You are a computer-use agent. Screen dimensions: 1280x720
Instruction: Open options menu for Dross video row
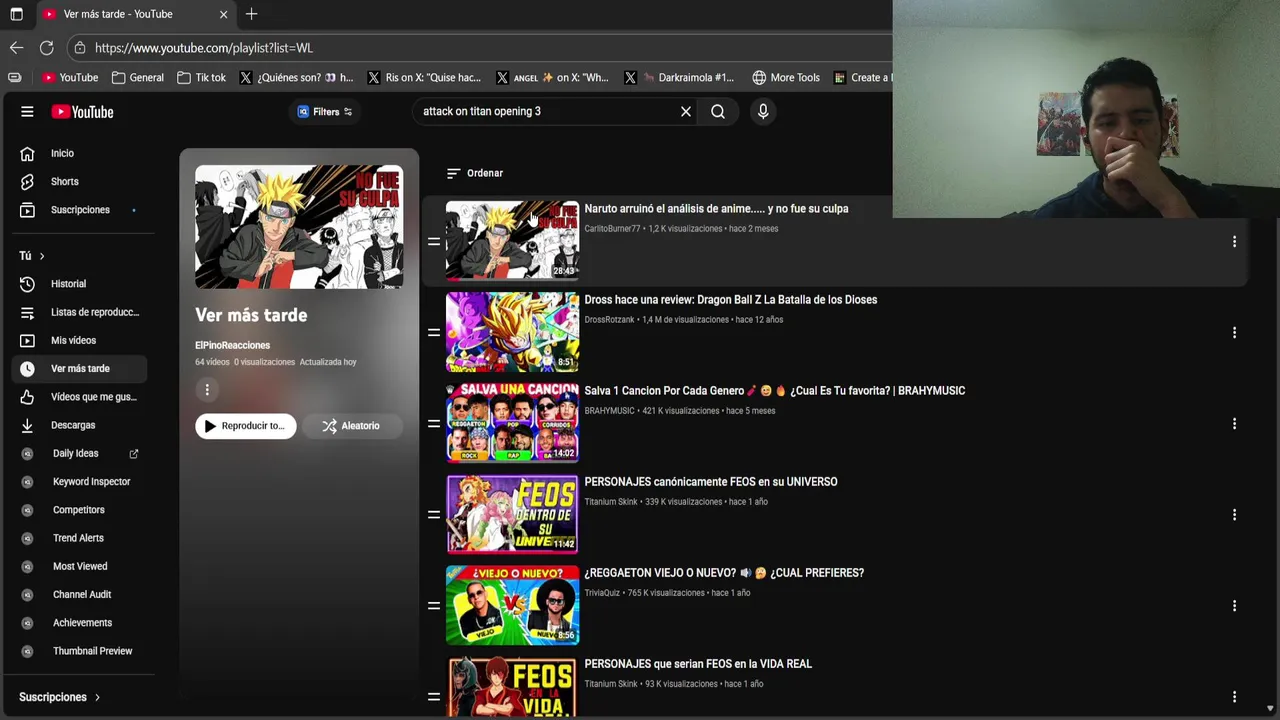pos(1234,333)
